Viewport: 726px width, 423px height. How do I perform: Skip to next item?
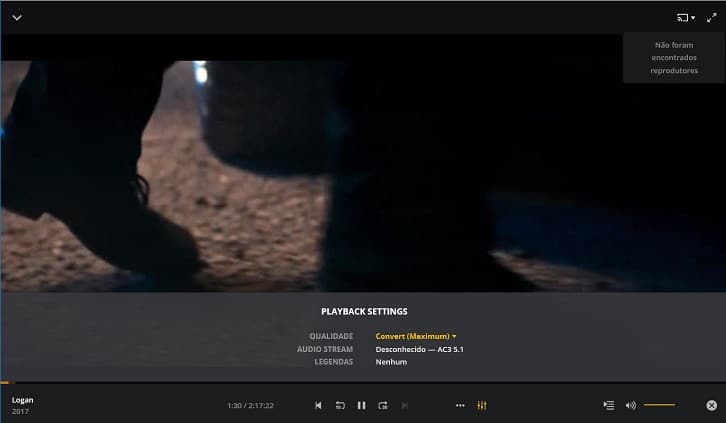405,405
